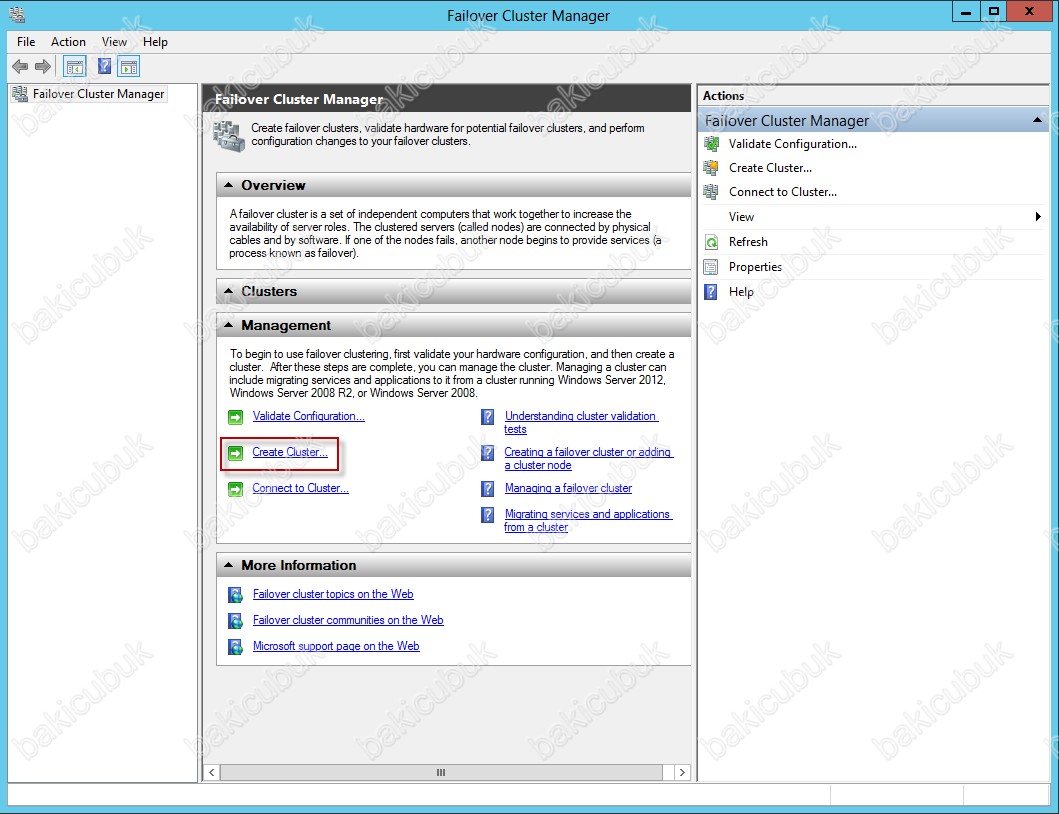Collapse the Management section
Viewport: 1059px width, 814px height.
point(228,325)
